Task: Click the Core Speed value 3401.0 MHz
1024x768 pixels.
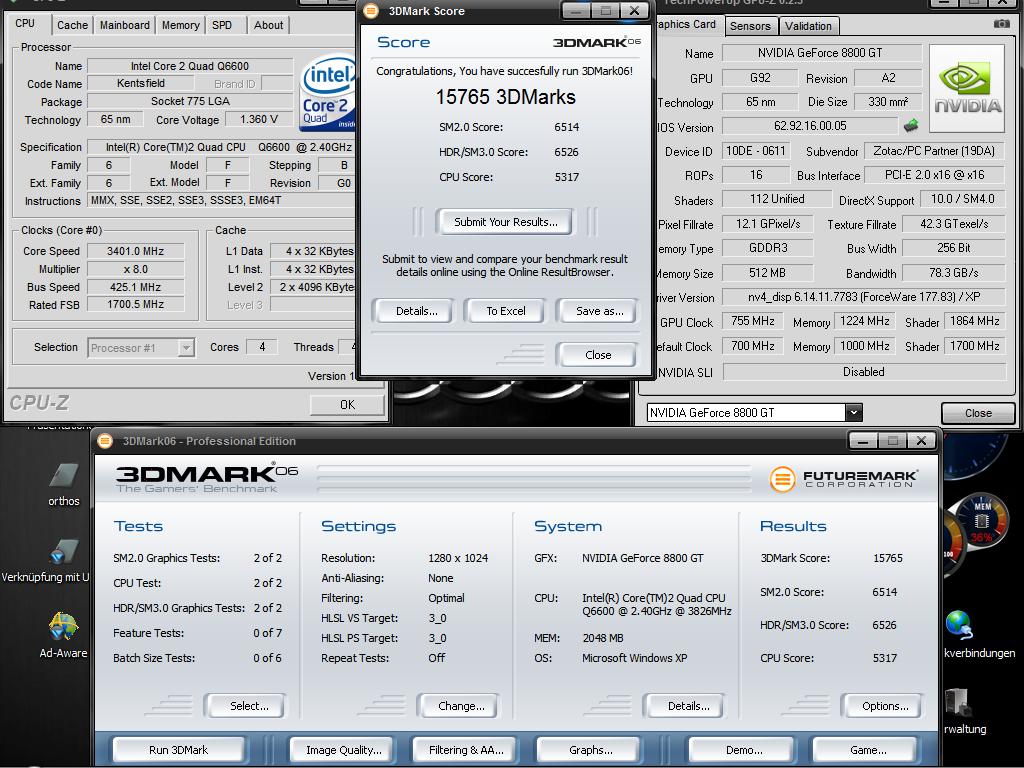Action: 136,251
